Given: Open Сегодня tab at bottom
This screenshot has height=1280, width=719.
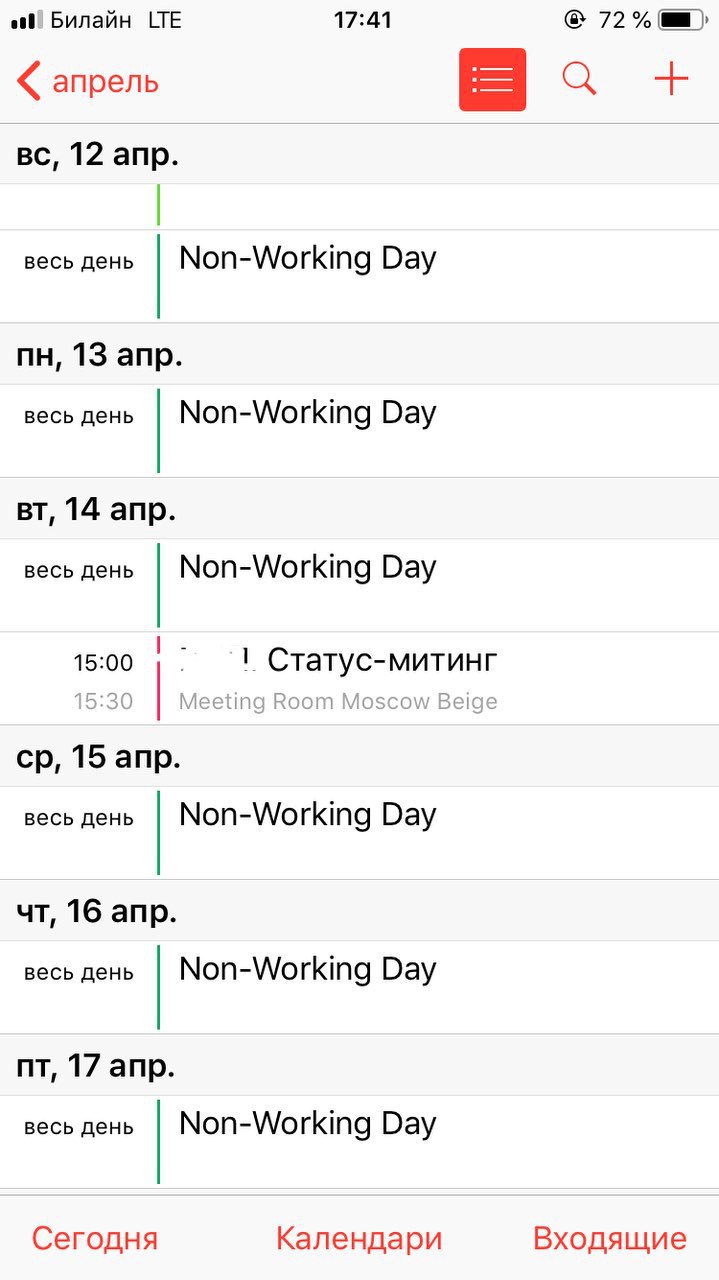Looking at the screenshot, I should point(95,1238).
